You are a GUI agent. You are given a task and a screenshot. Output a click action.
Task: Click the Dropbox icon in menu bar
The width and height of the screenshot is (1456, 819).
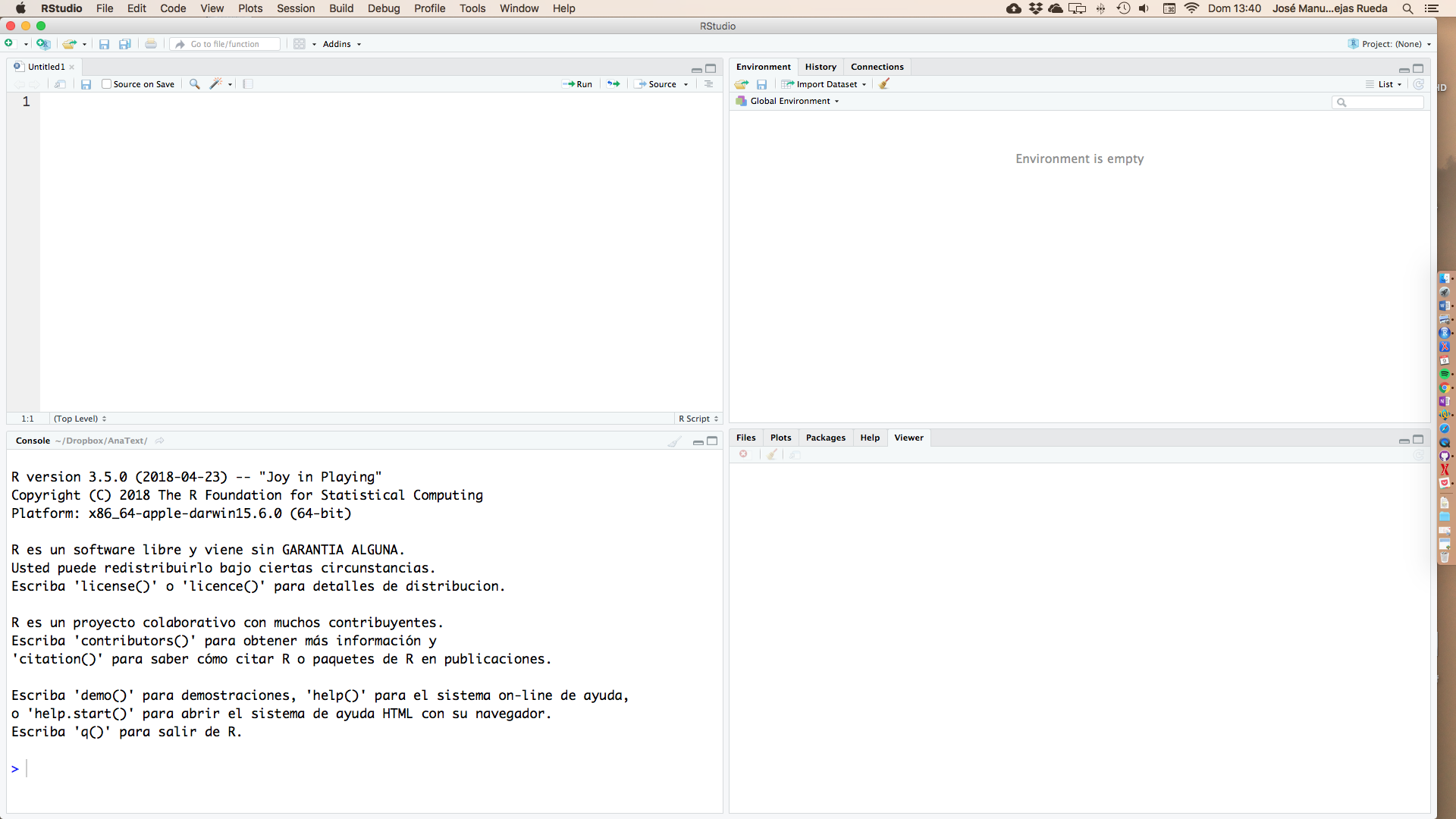[1035, 8]
